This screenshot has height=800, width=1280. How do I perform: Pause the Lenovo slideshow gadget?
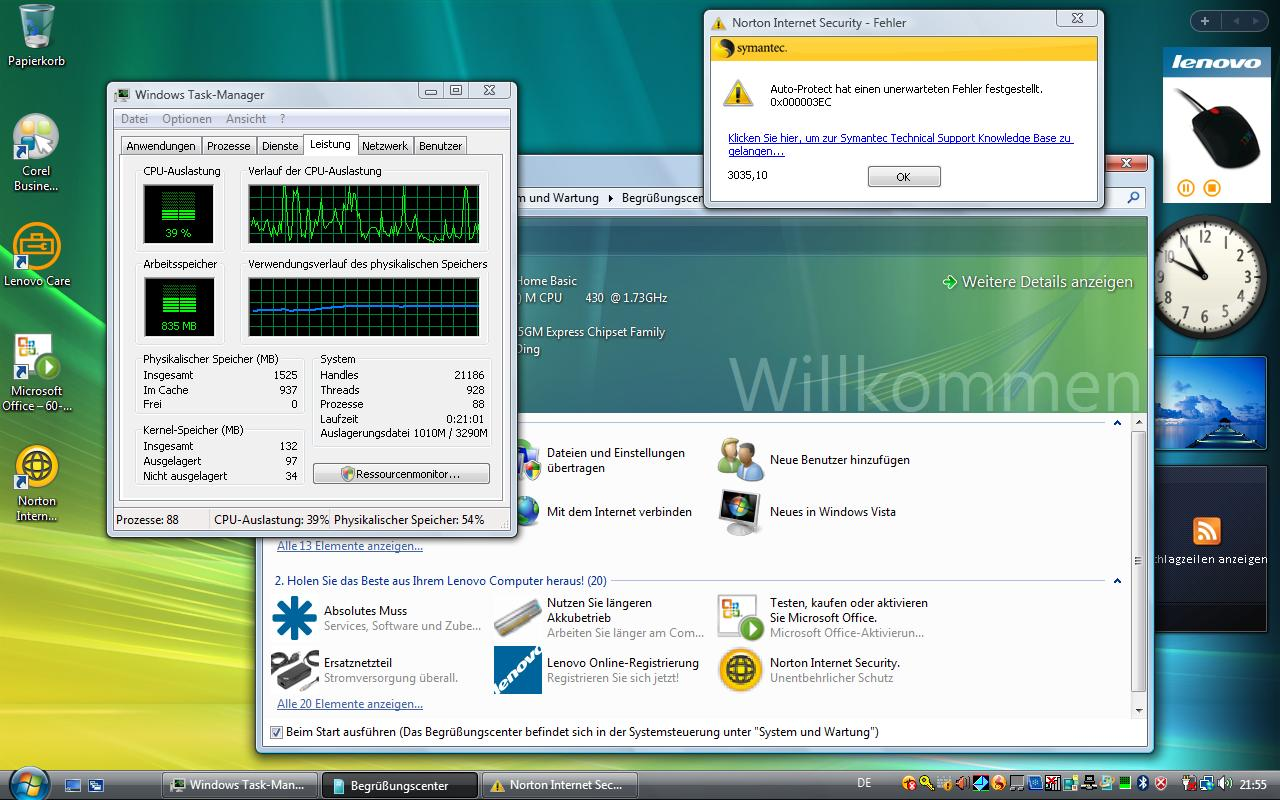[x=1186, y=188]
